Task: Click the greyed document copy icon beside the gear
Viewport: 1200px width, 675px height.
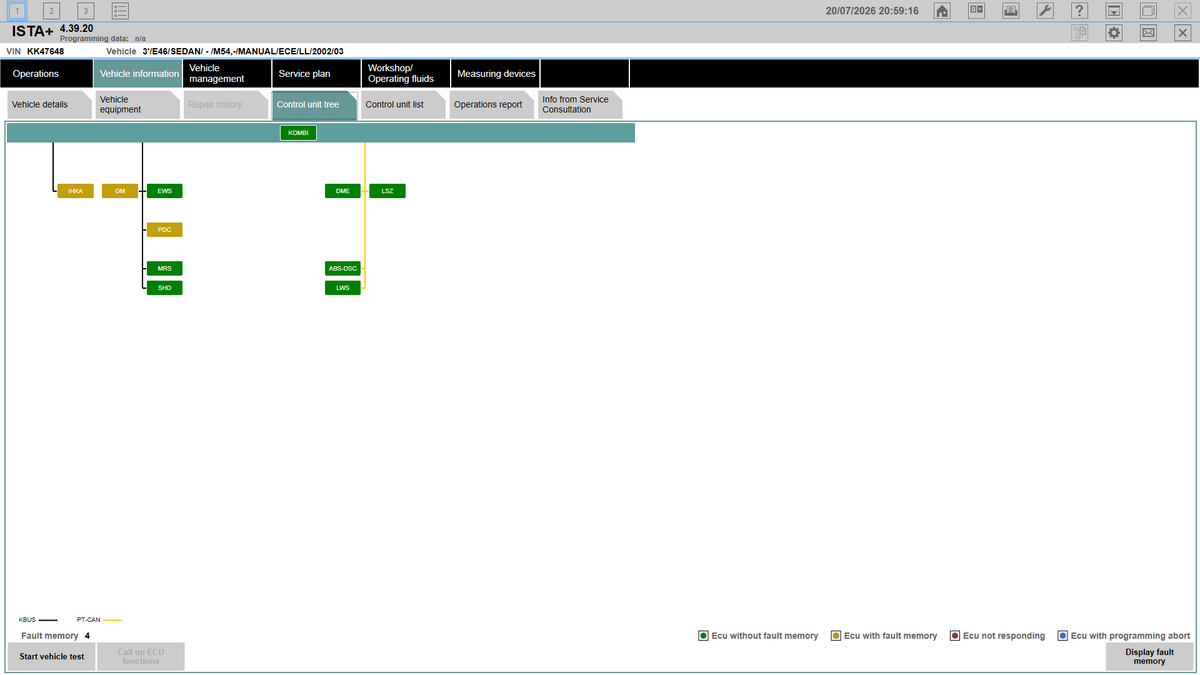Action: [1080, 33]
